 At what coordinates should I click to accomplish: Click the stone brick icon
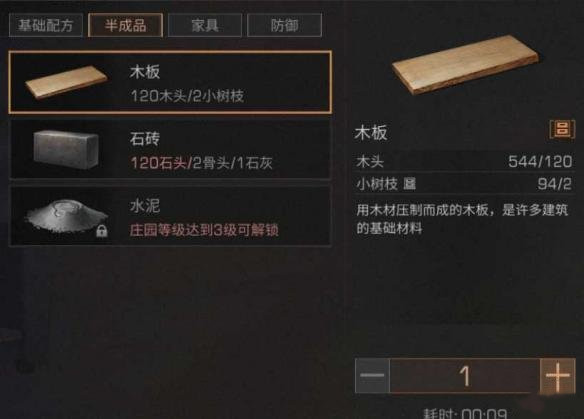pyautogui.click(x=66, y=150)
